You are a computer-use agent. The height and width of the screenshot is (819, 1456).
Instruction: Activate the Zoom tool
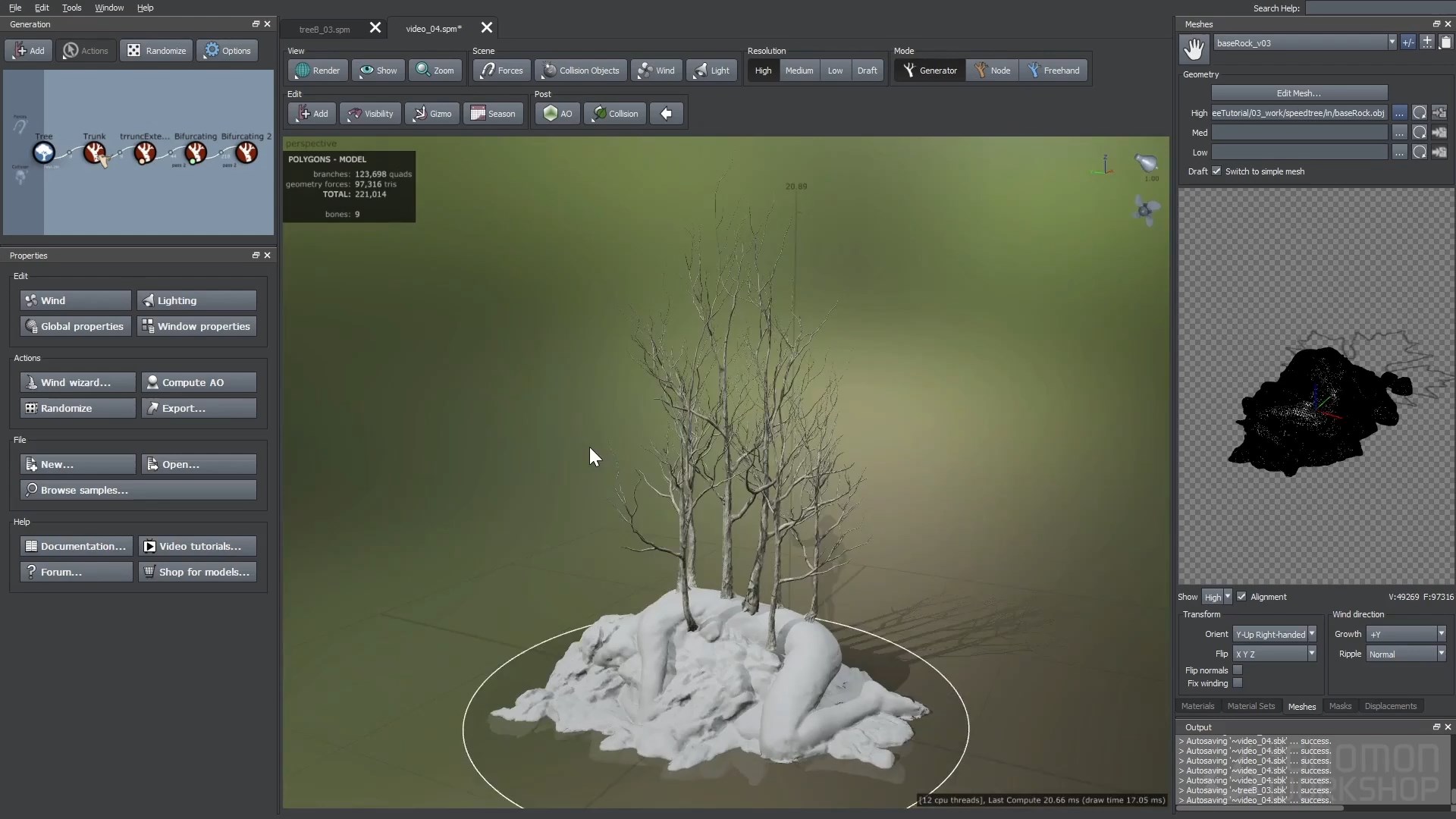(x=435, y=70)
